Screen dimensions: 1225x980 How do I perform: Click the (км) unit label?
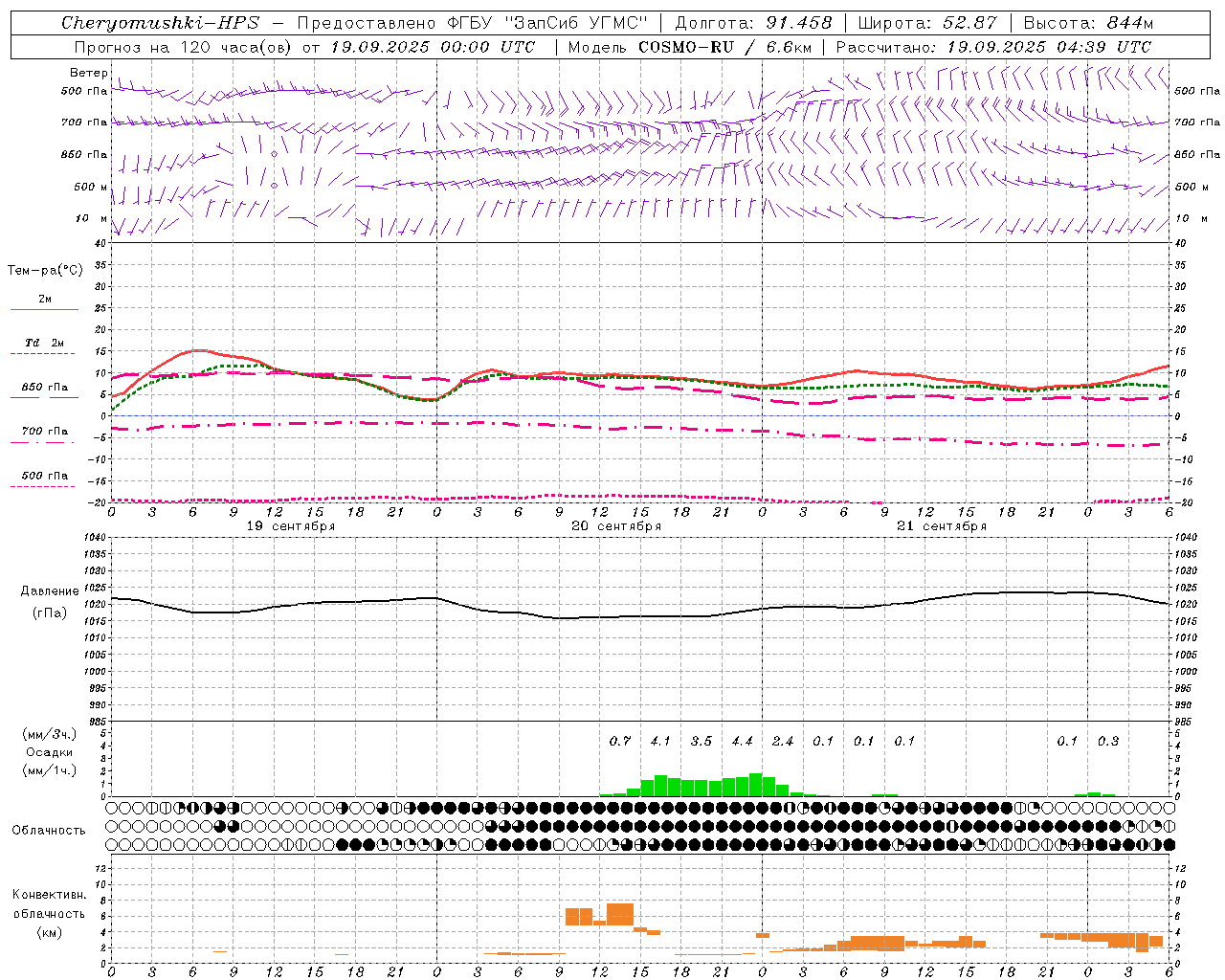(x=50, y=932)
